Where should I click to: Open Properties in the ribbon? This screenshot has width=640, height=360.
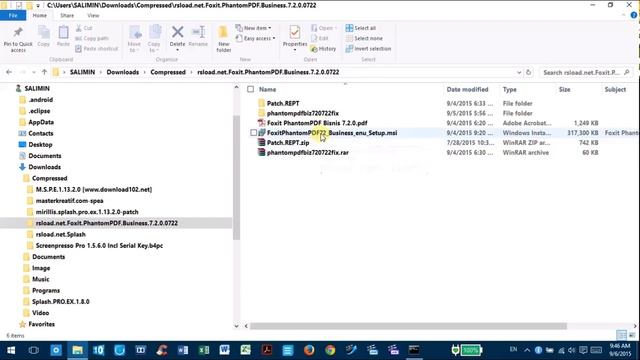pos(295,38)
